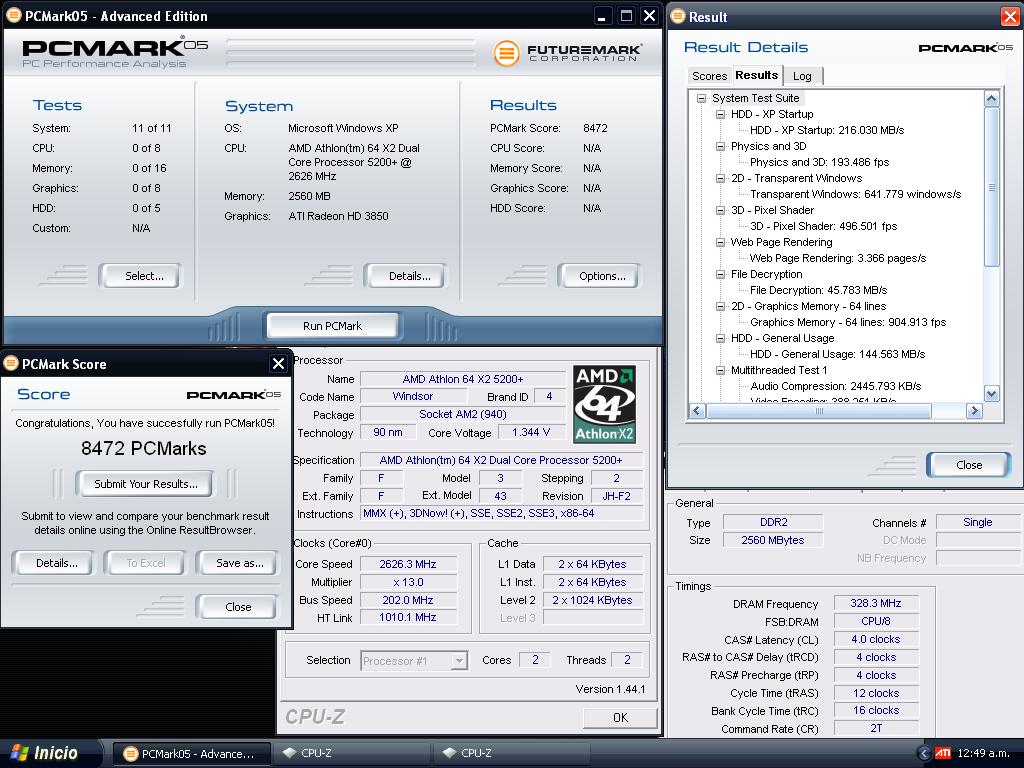Select 'Graphics Memory - 64 lines: 904.913 fps' row

pos(848,323)
